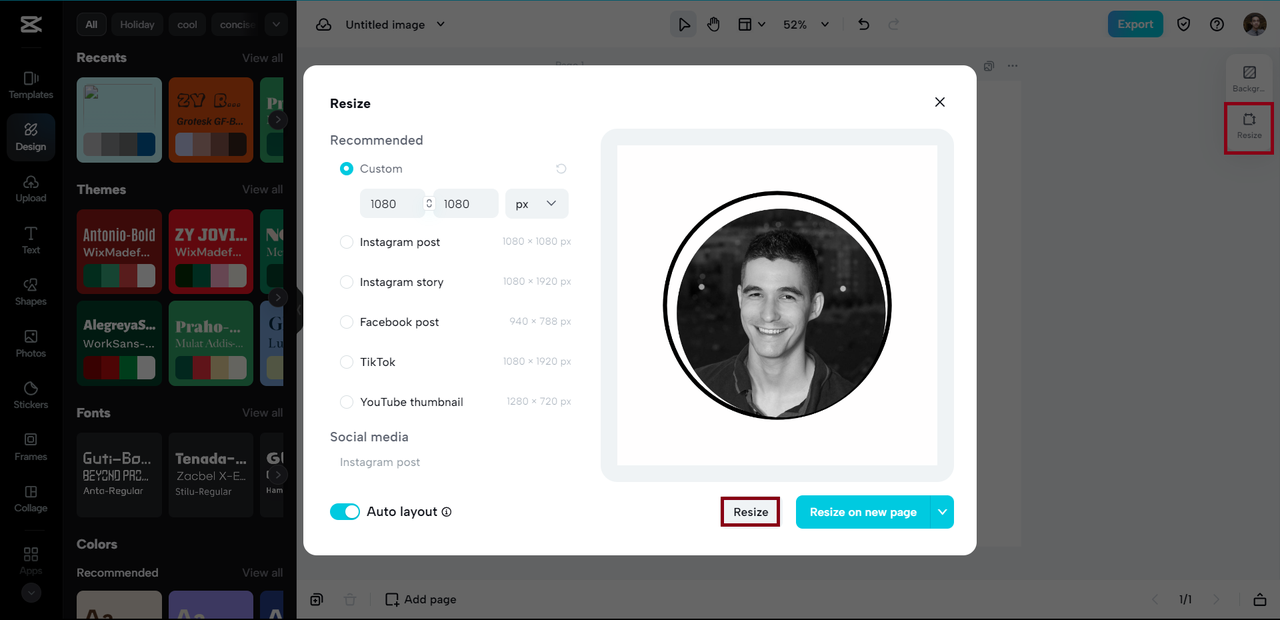Open the Text sidebar panel
The height and width of the screenshot is (620, 1280).
point(30,240)
